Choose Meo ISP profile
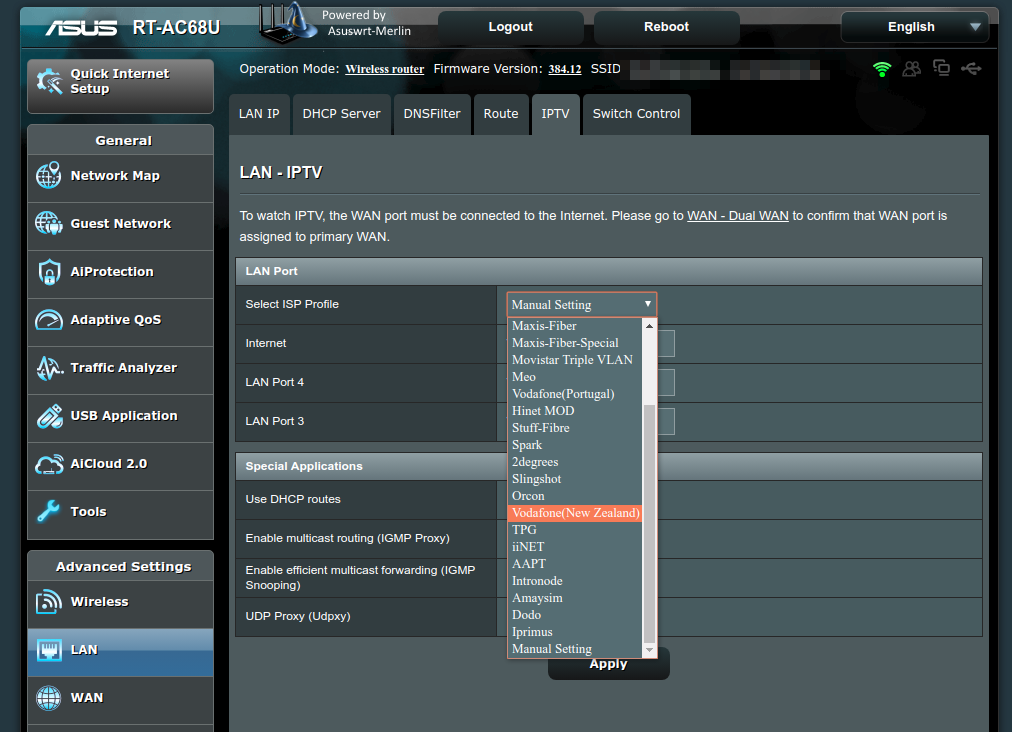1012x732 pixels. (574, 377)
